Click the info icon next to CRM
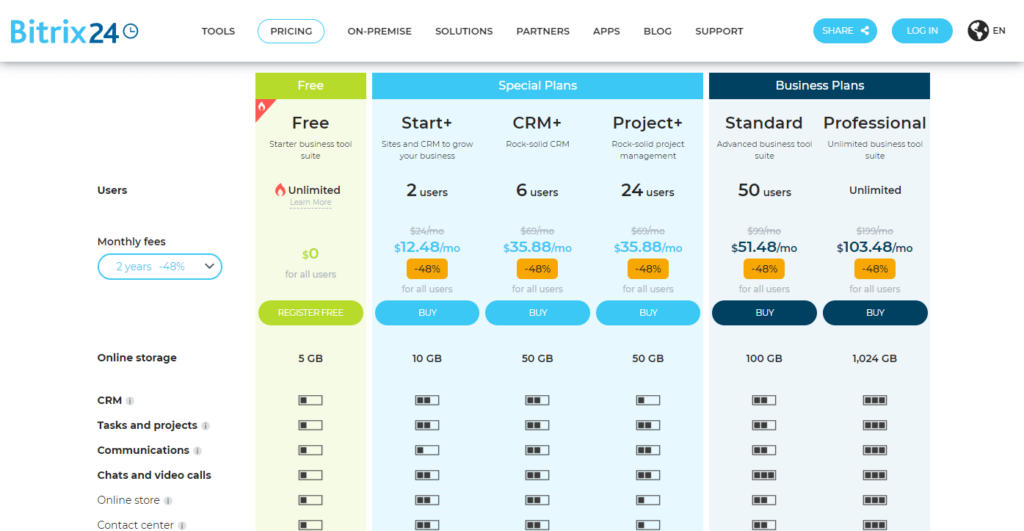Viewport: 1024px width, 531px height. pos(130,401)
